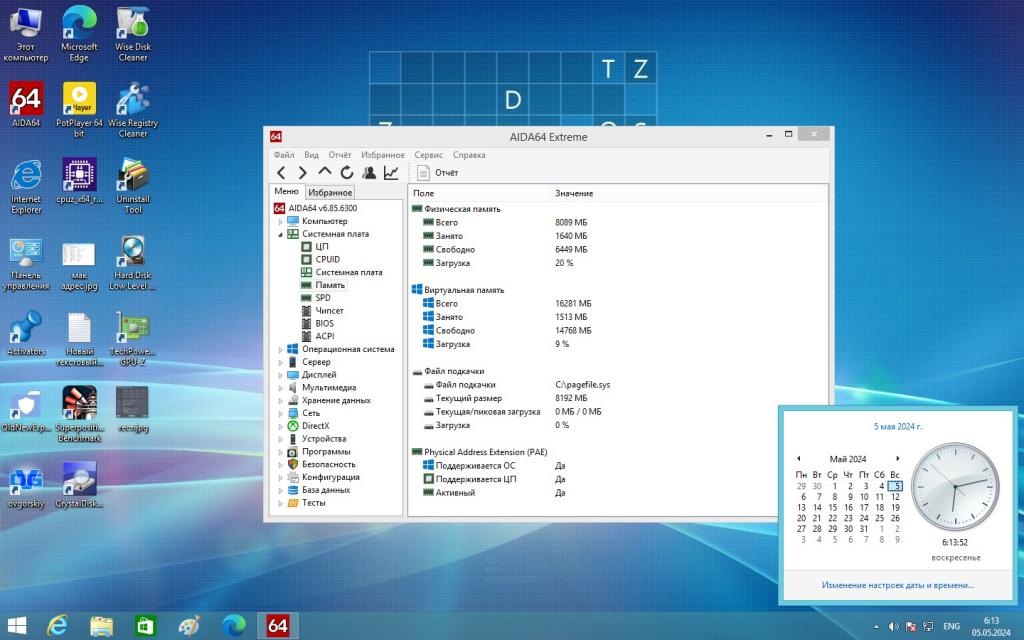Open Wise Disk Cleaner desktop shortcut
Image resolution: width=1024 pixels, height=640 pixels.
pos(133,34)
